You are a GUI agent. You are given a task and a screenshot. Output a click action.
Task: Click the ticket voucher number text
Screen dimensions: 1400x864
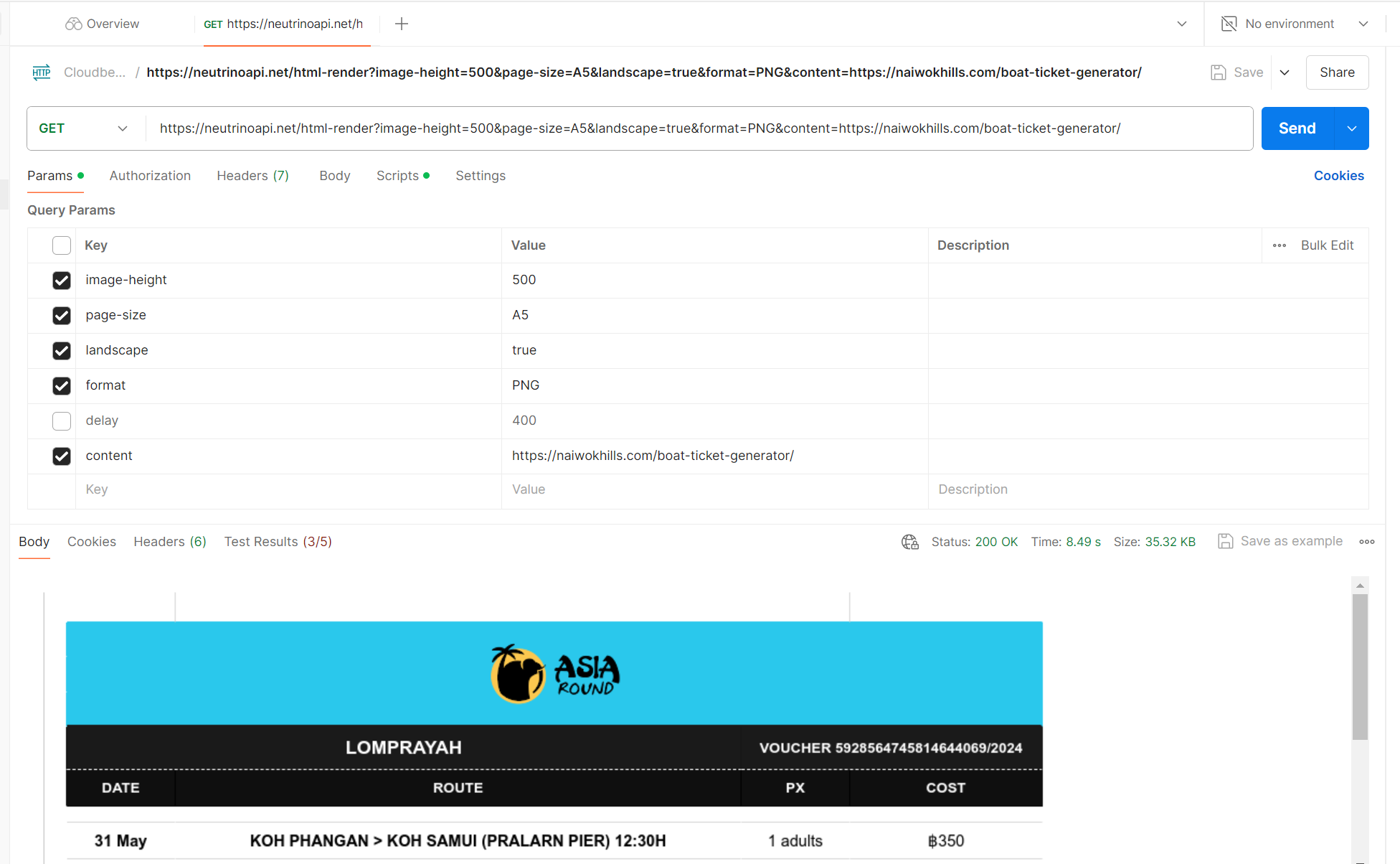(x=891, y=748)
